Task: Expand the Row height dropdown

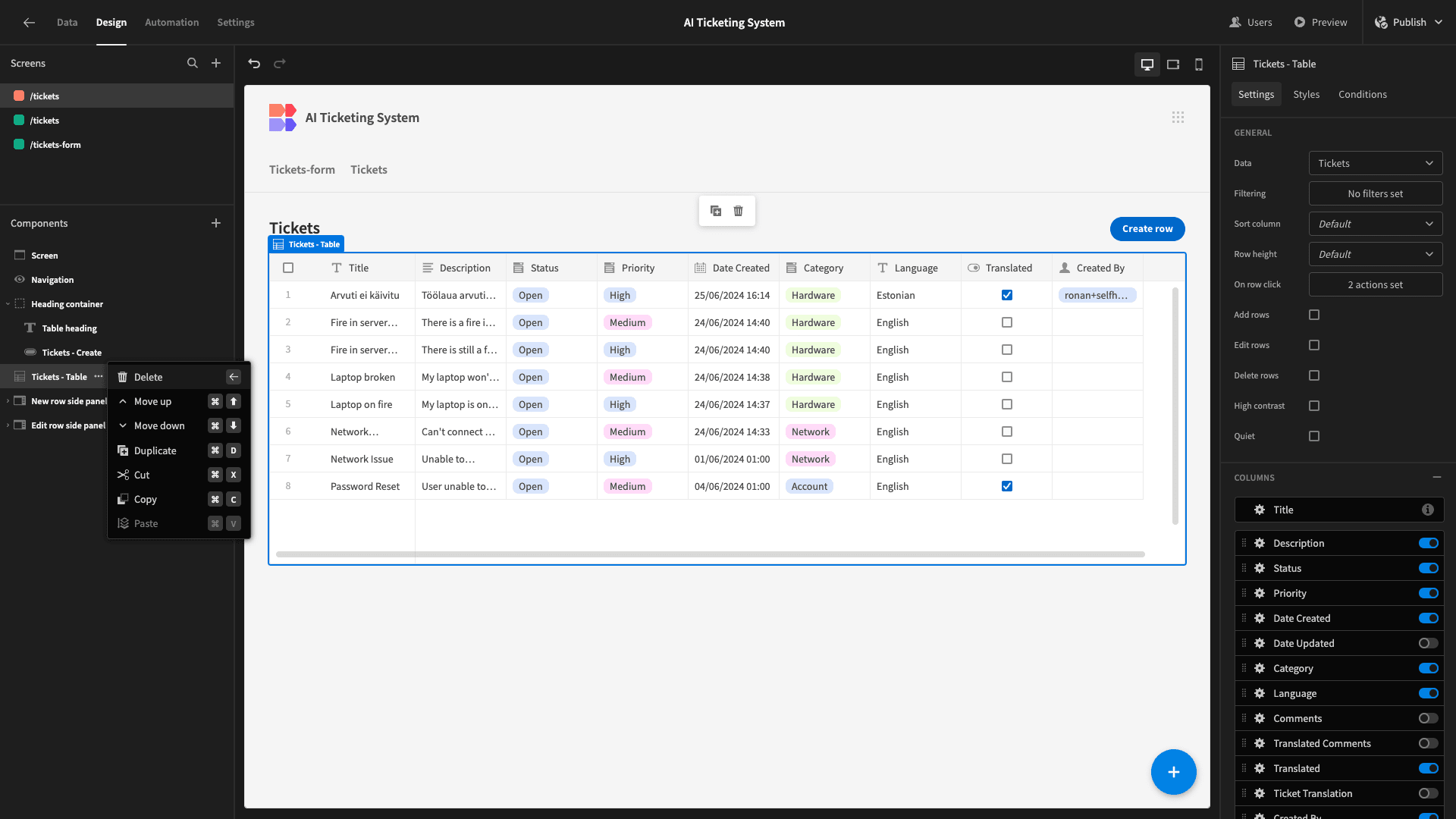Action: click(x=1376, y=254)
